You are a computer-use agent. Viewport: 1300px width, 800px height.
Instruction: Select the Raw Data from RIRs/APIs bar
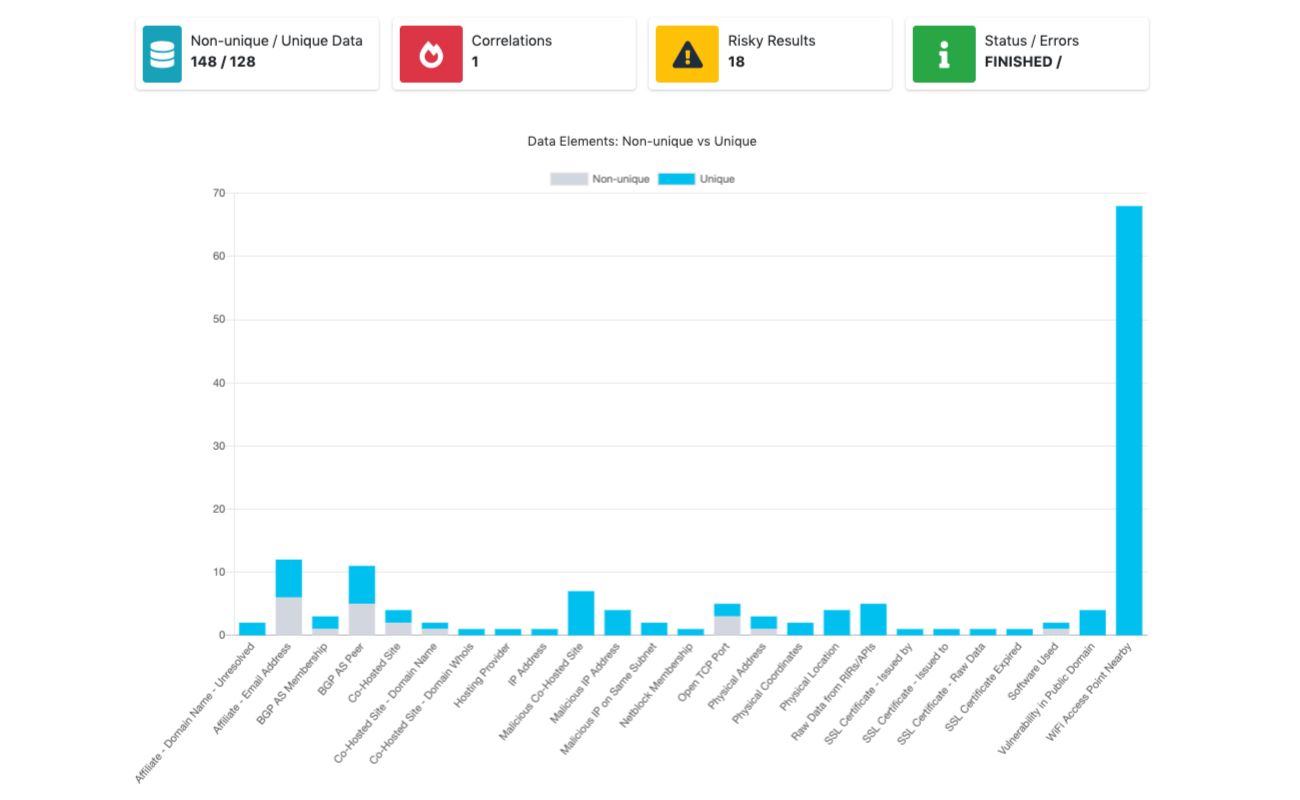click(873, 619)
